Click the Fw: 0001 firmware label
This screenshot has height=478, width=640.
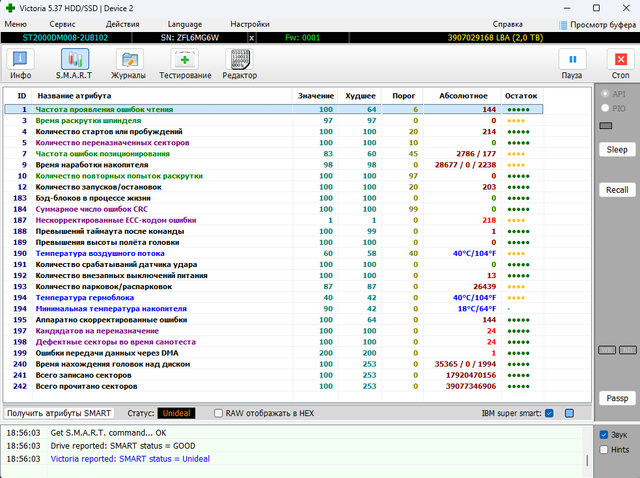tap(302, 38)
